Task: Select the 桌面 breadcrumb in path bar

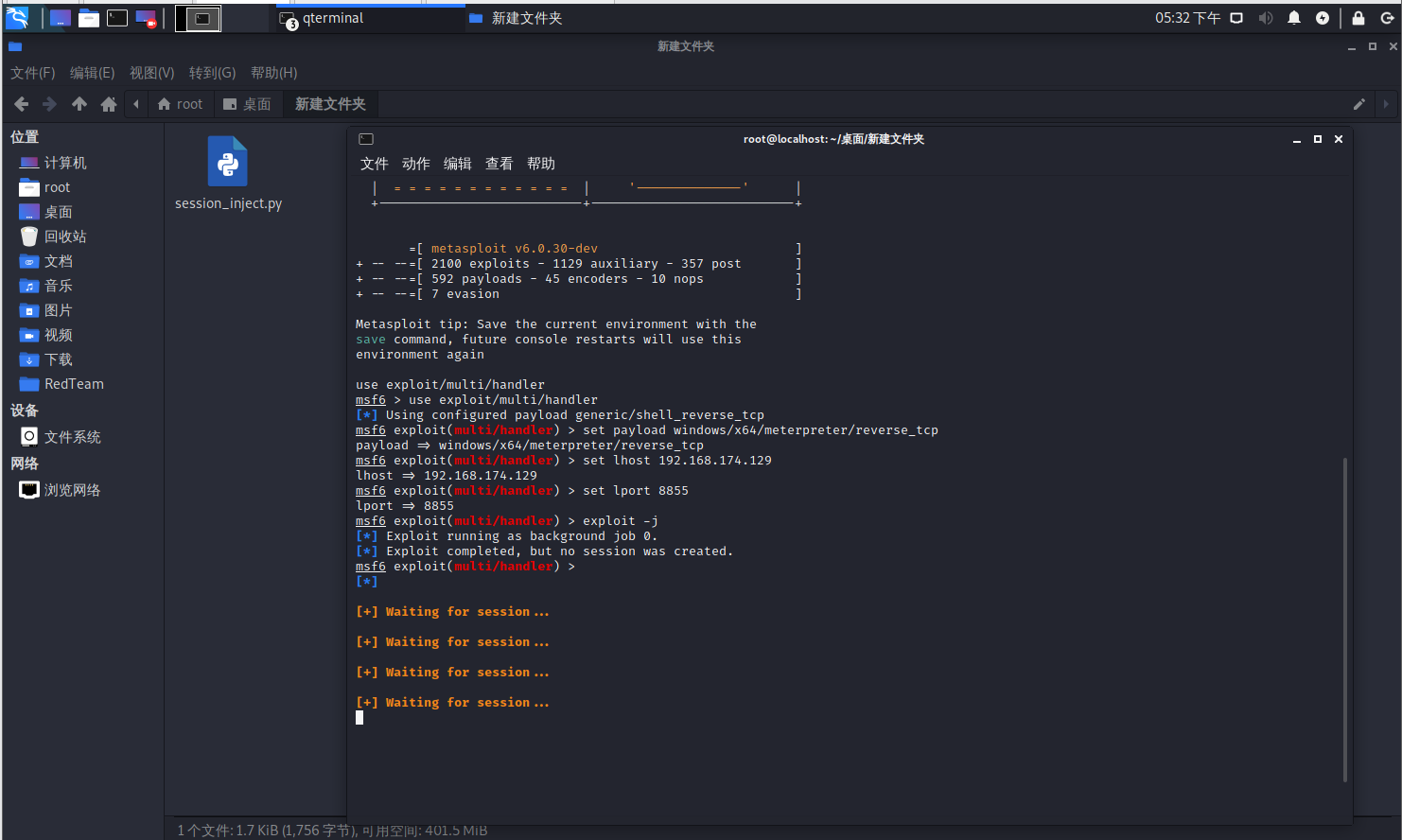Action: point(247,104)
